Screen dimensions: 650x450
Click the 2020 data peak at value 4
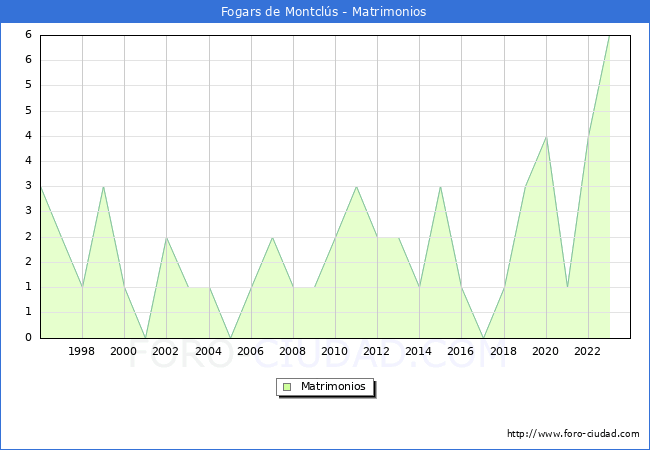[545, 137]
